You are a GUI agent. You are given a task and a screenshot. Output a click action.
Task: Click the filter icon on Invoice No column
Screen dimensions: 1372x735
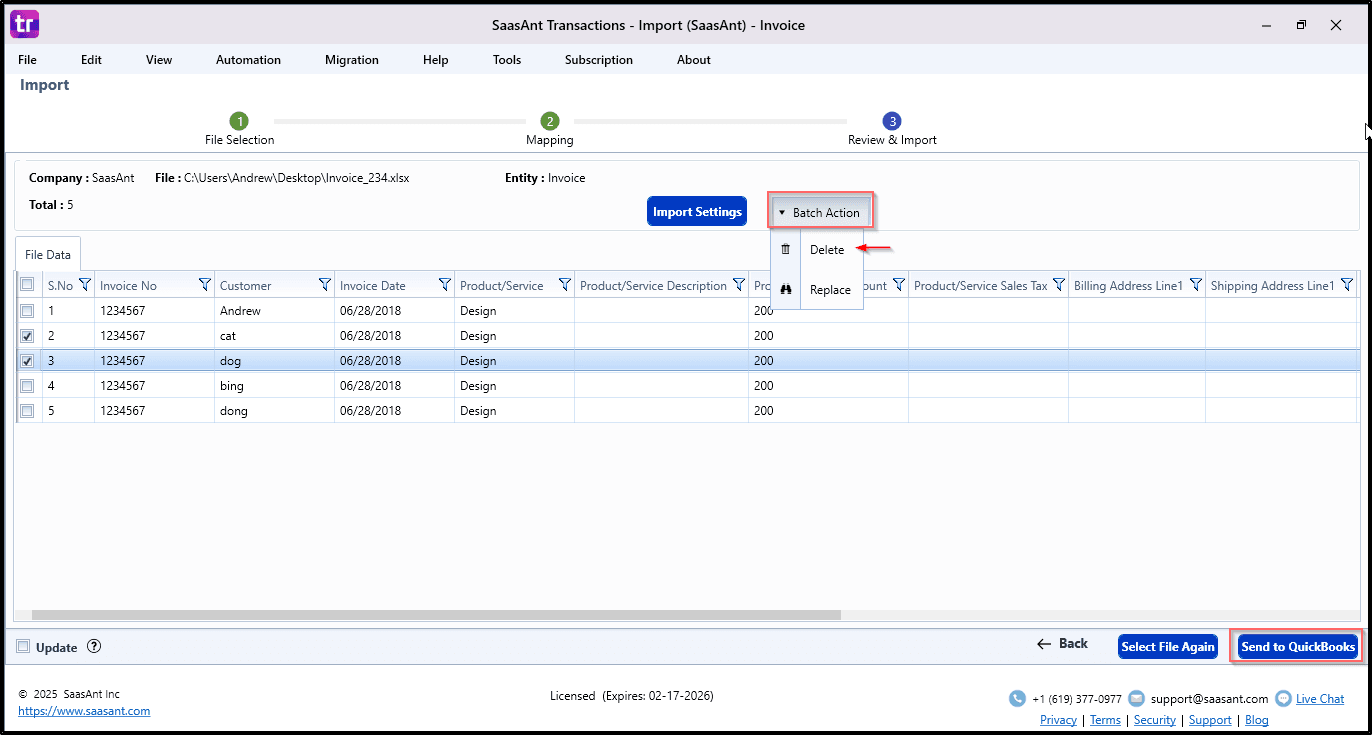pos(204,285)
